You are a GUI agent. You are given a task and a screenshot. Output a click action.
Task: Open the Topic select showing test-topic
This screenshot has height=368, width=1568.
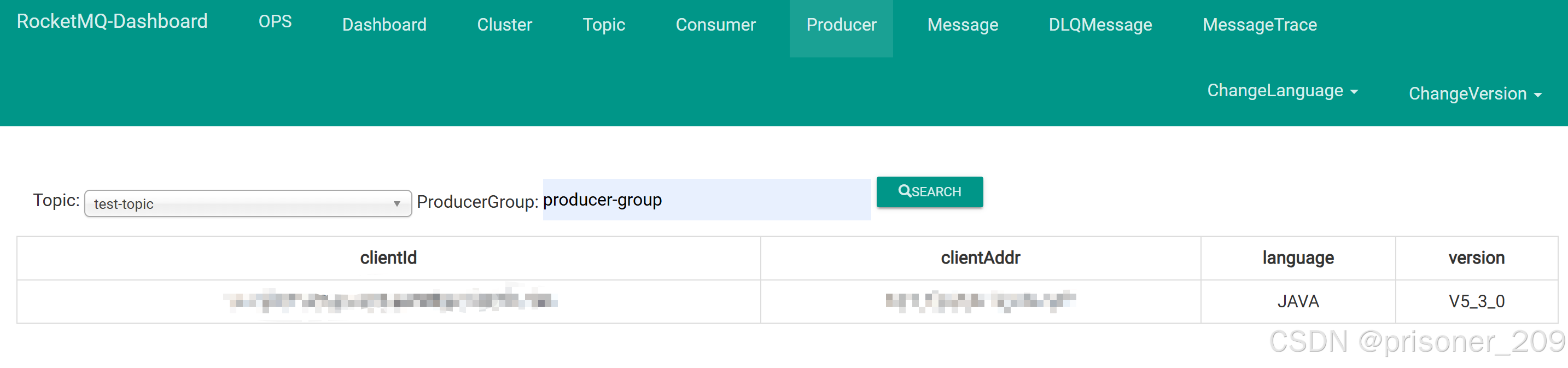pyautogui.click(x=248, y=204)
